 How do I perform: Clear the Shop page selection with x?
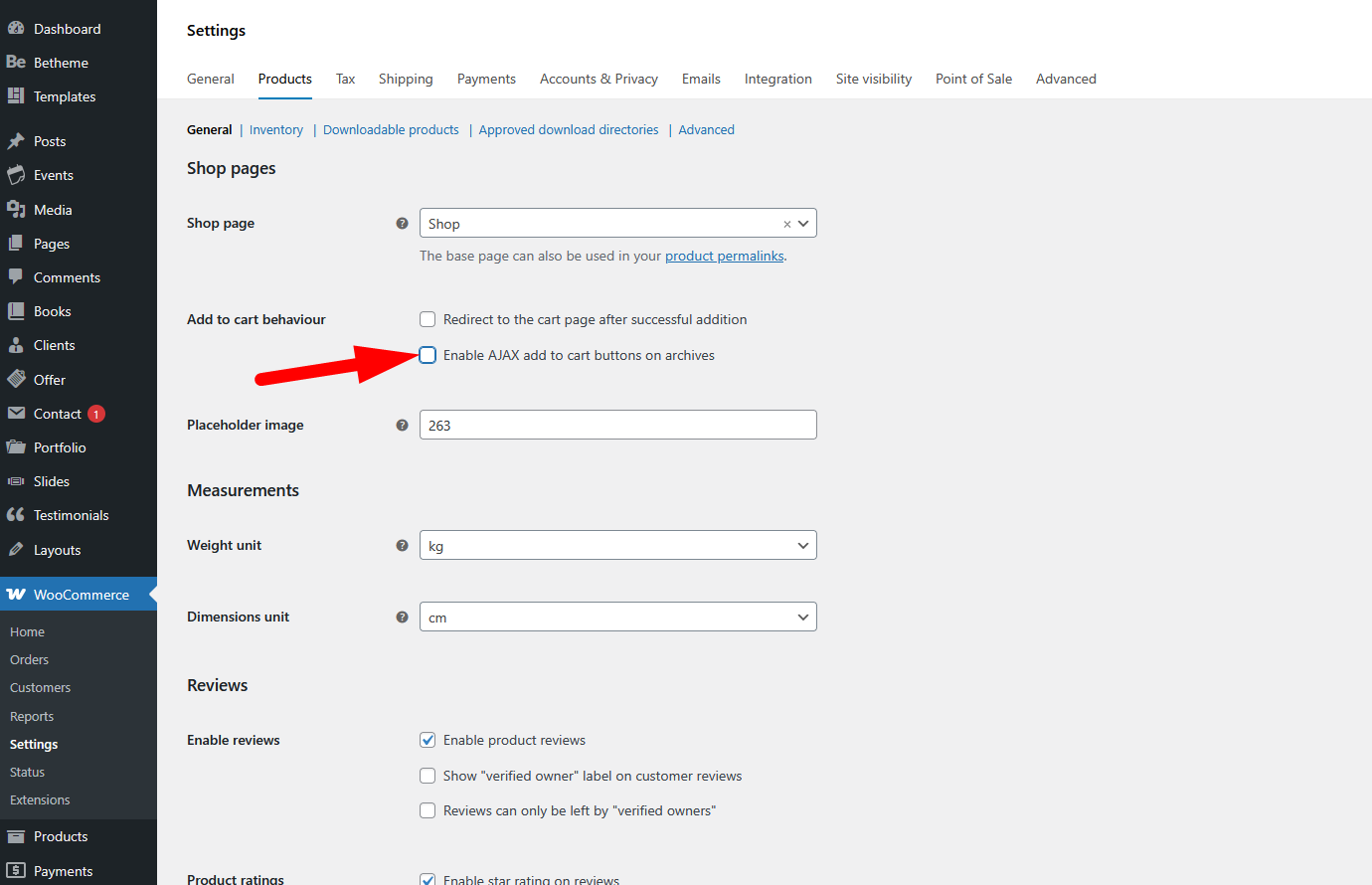coord(786,225)
